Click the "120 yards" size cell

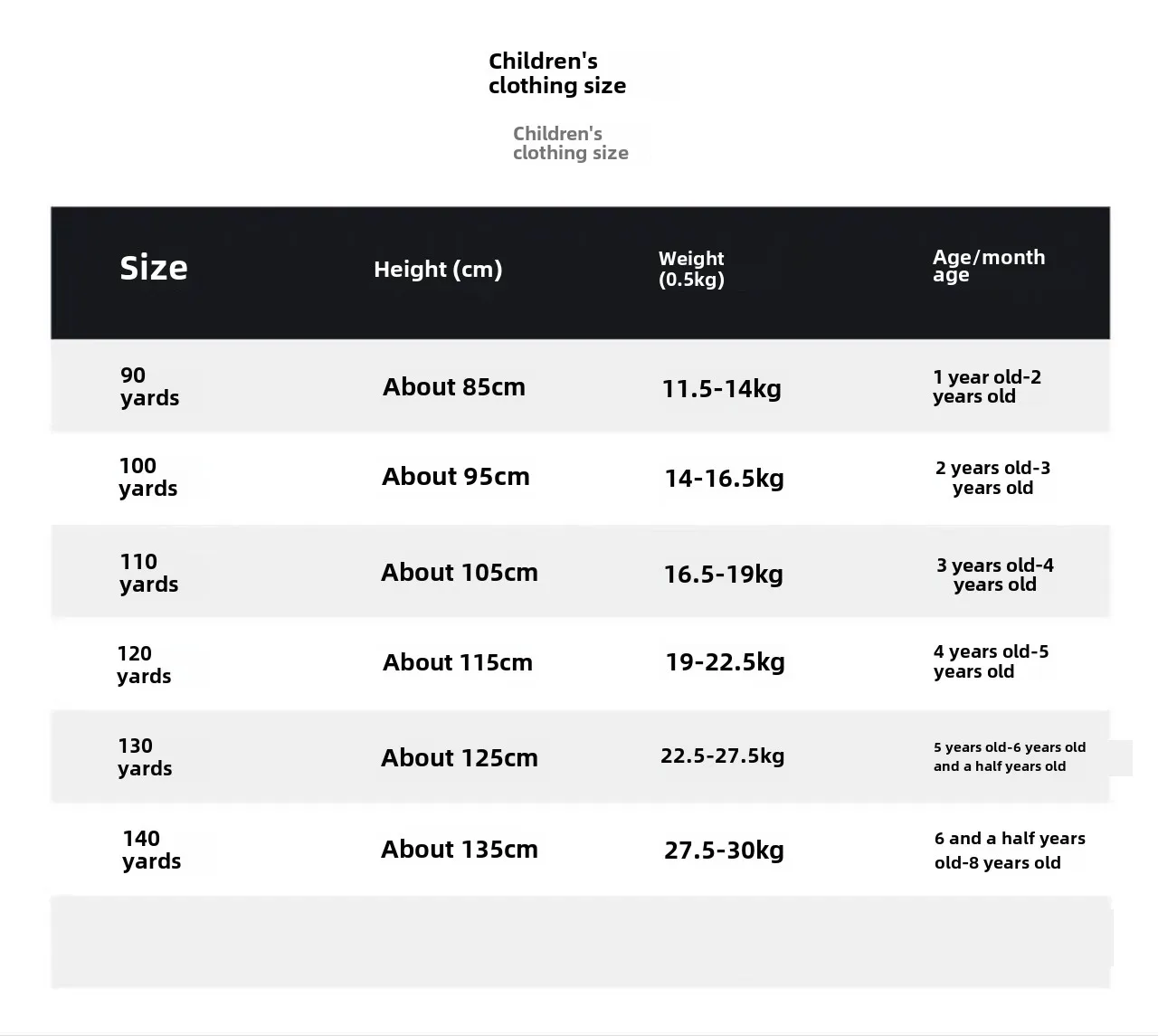tap(144, 665)
